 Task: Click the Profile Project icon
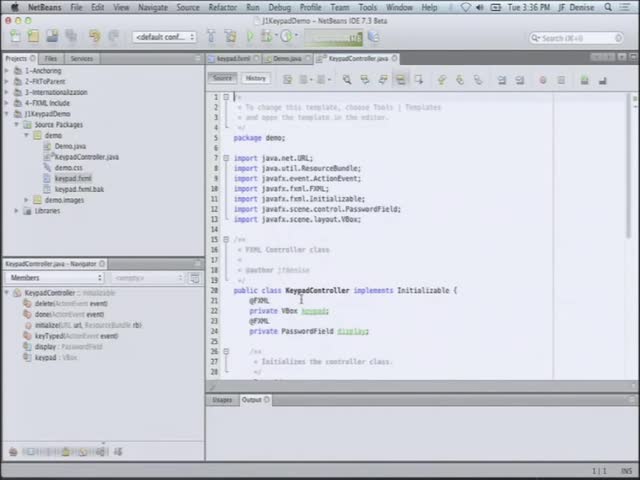(287, 37)
